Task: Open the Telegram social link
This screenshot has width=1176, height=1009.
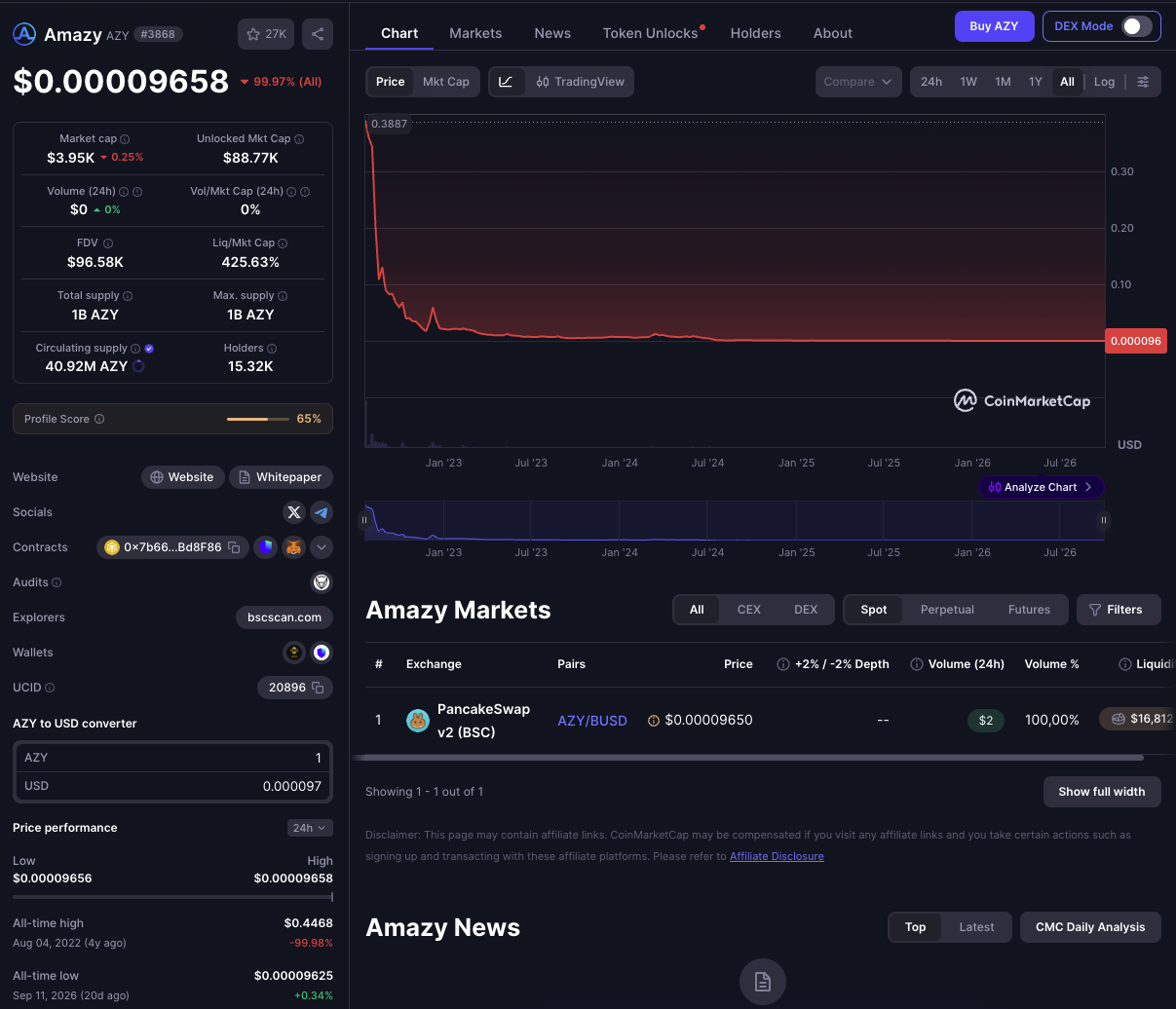Action: [321, 512]
